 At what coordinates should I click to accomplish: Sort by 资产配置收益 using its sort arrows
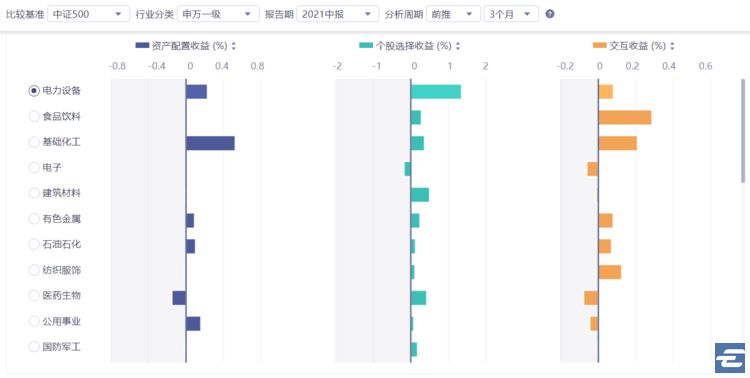(x=233, y=46)
